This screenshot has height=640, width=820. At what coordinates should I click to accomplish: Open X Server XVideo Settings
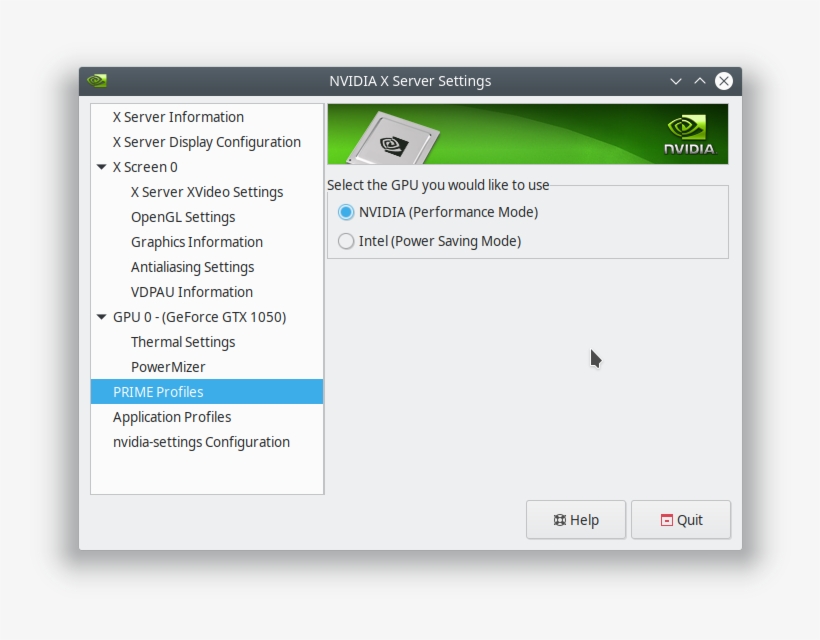(x=207, y=192)
